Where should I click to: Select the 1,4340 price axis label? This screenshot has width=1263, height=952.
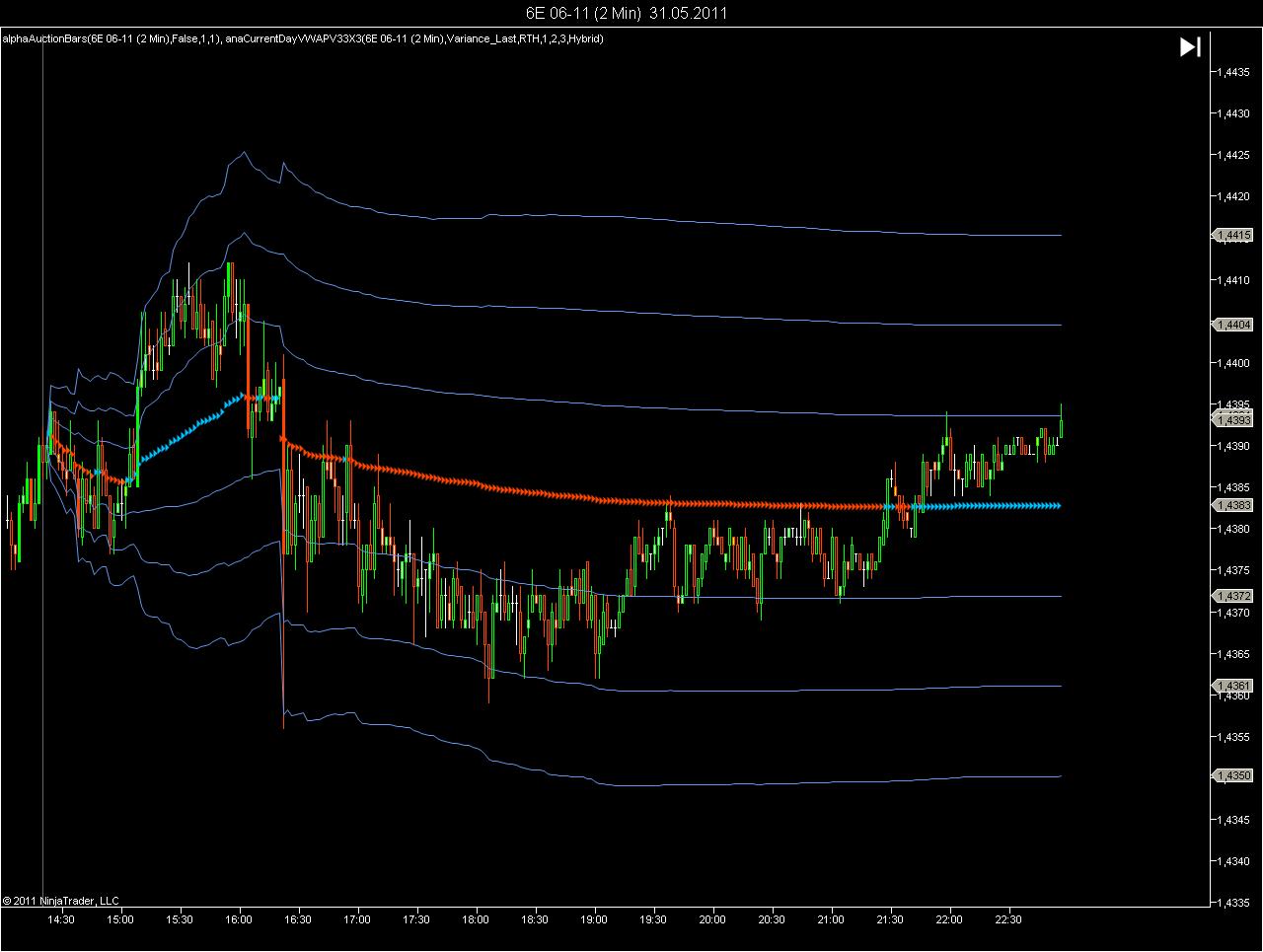[1235, 861]
